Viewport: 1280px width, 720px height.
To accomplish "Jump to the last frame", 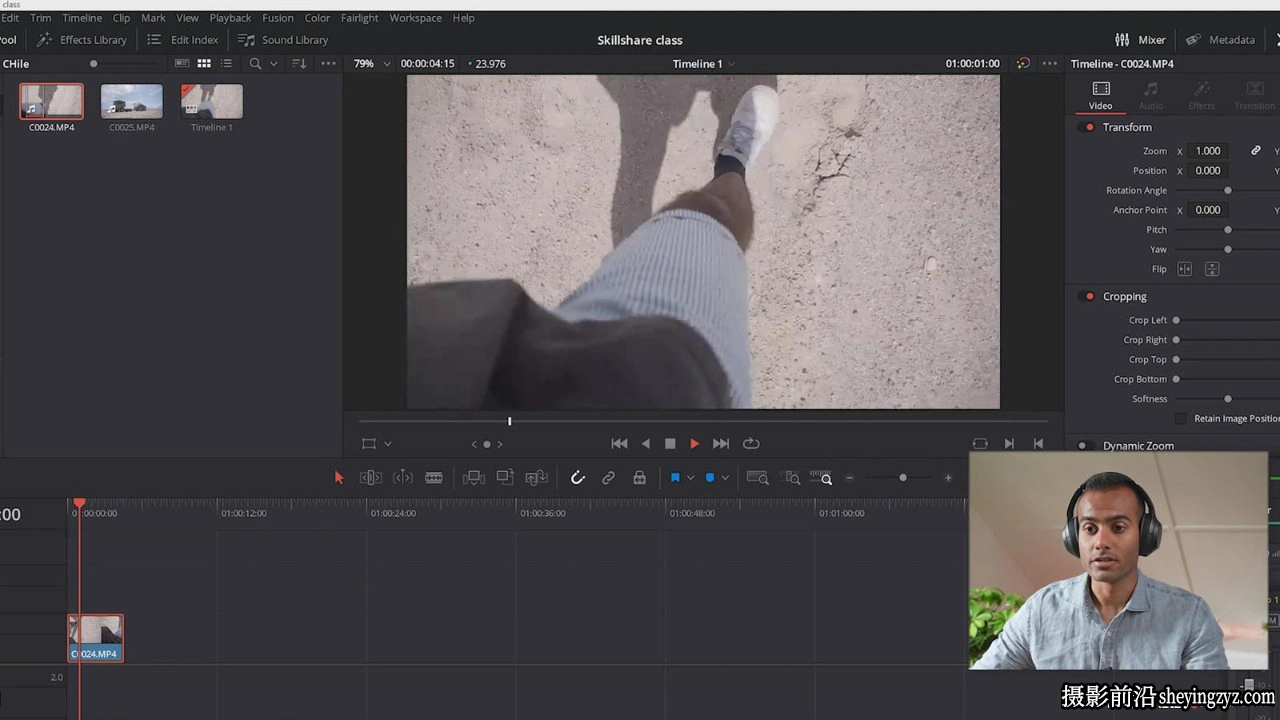I will pos(721,443).
